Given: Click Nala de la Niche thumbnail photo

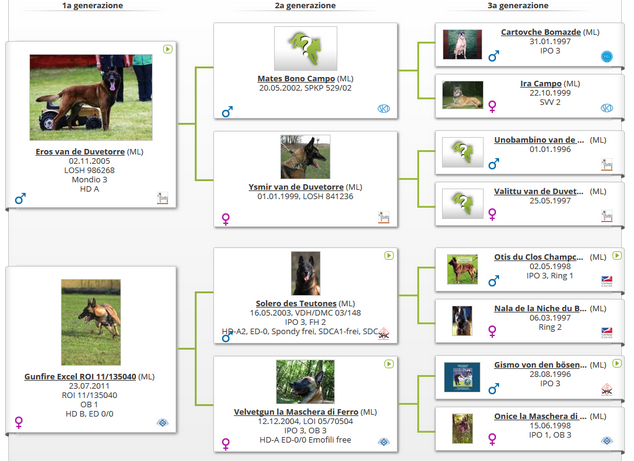Looking at the screenshot, I should tap(461, 320).
